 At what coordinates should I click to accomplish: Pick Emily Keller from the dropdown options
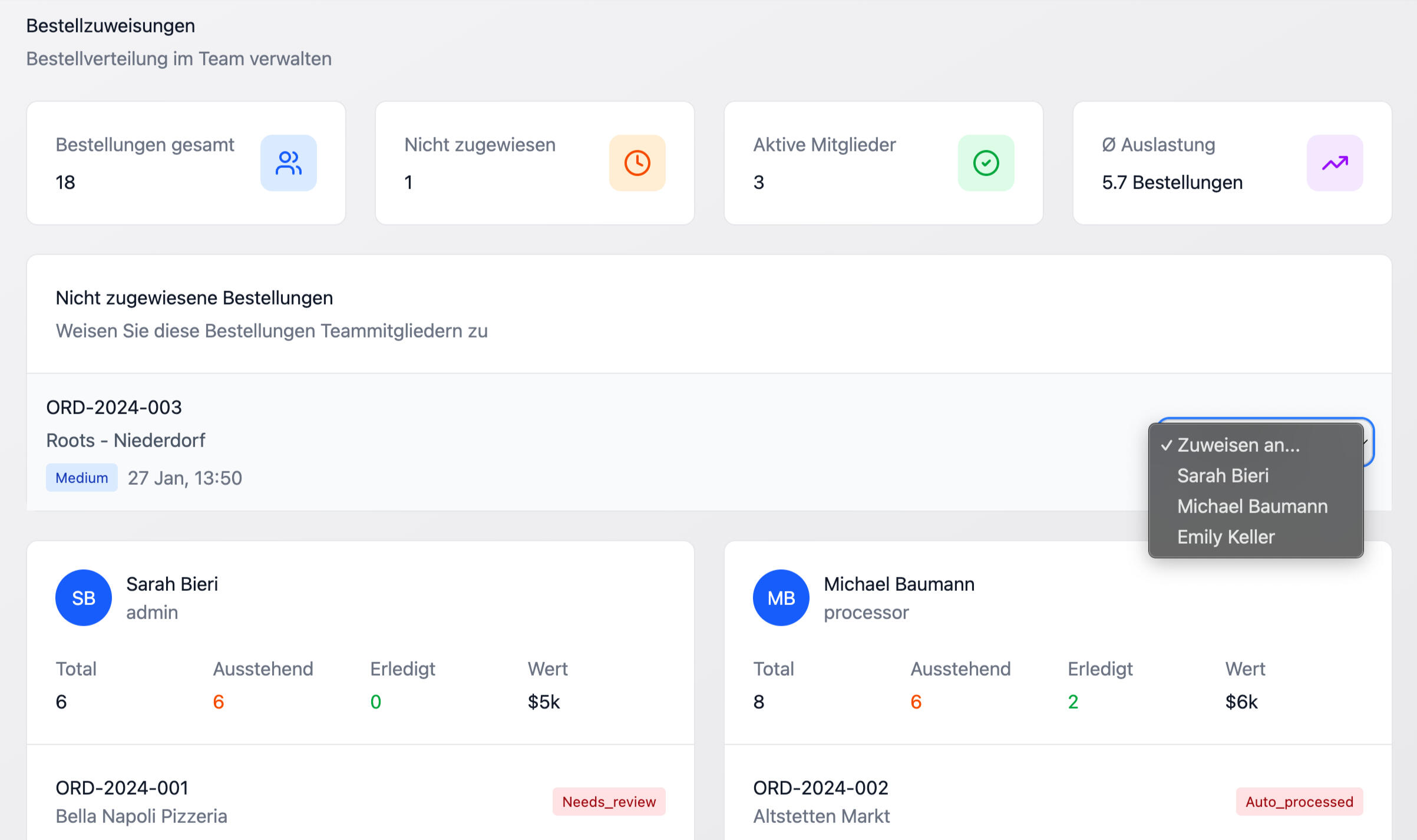point(1226,537)
